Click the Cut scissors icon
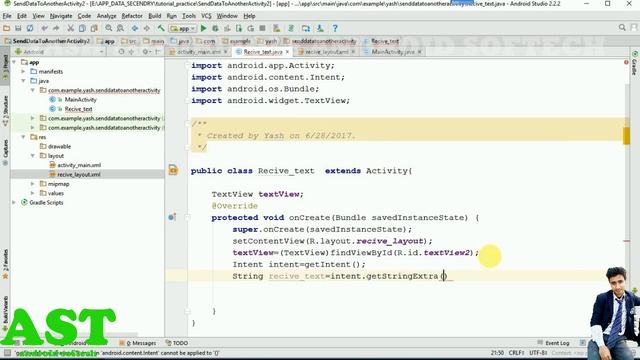This screenshot has width=640, height=360. tap(71, 28)
